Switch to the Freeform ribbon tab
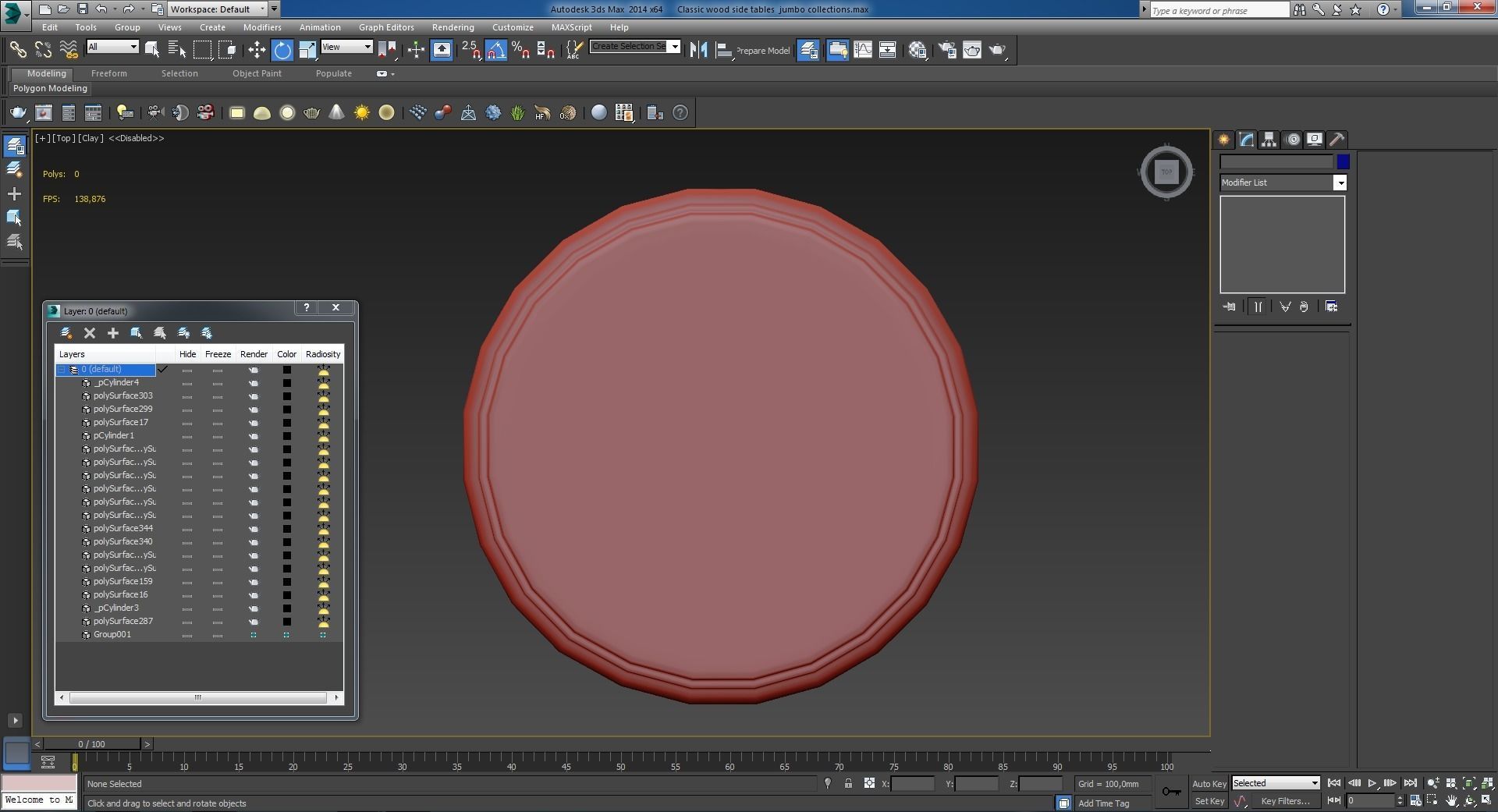This screenshot has width=1498, height=812. click(108, 73)
